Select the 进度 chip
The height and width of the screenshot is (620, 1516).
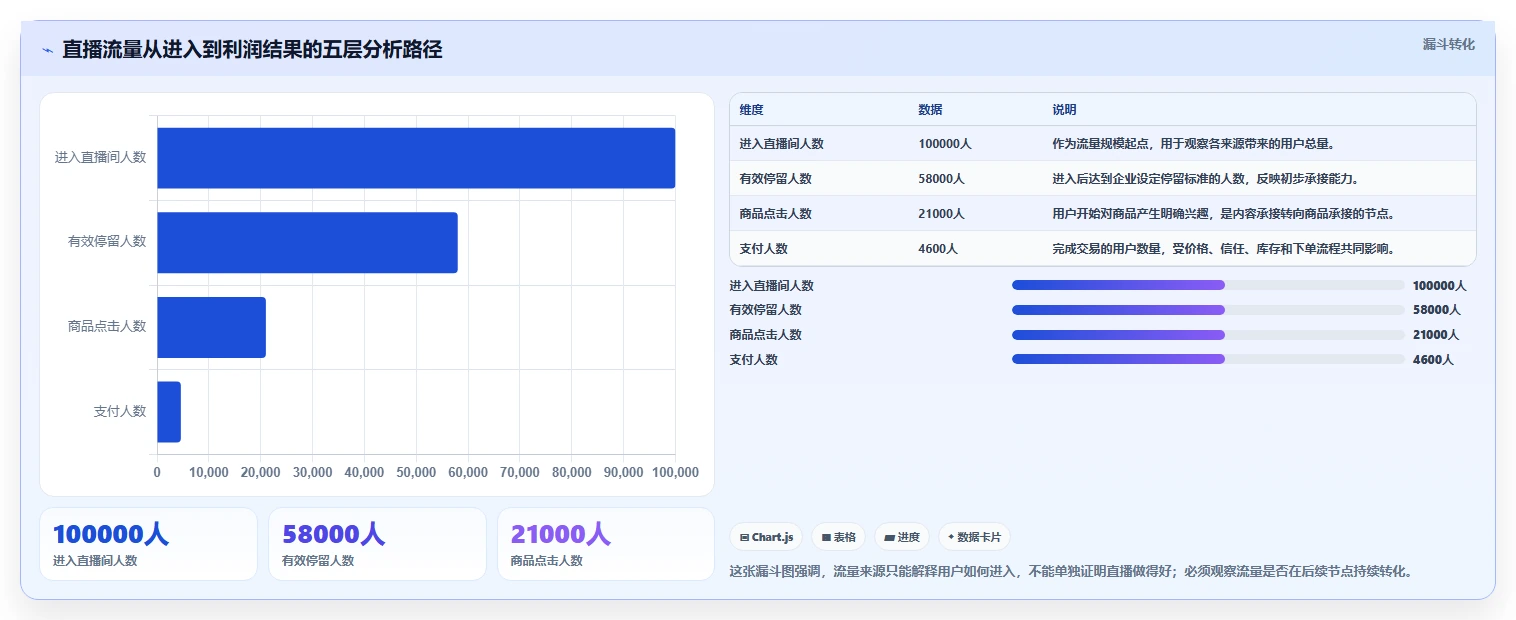[902, 537]
